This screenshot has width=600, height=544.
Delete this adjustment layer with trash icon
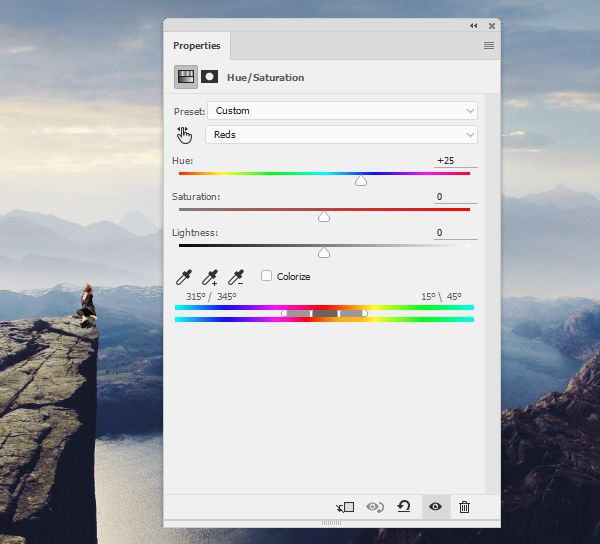[464, 507]
